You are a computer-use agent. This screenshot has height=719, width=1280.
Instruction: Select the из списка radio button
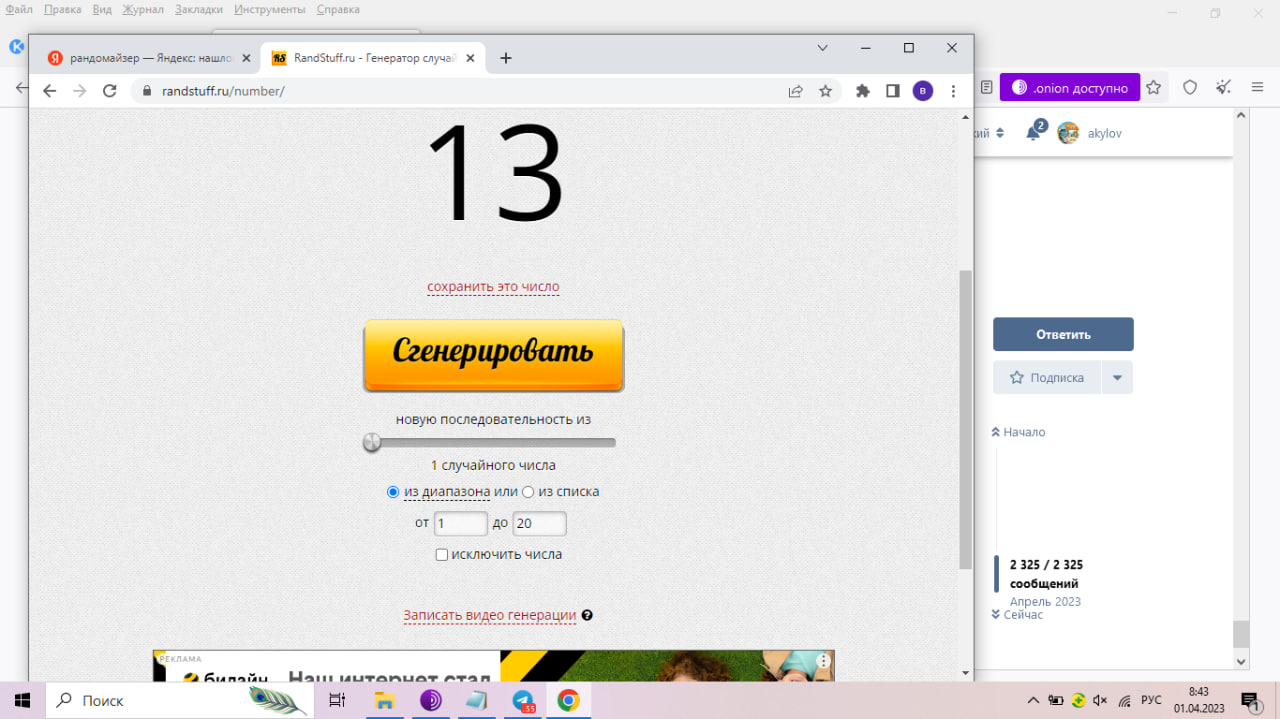528,492
